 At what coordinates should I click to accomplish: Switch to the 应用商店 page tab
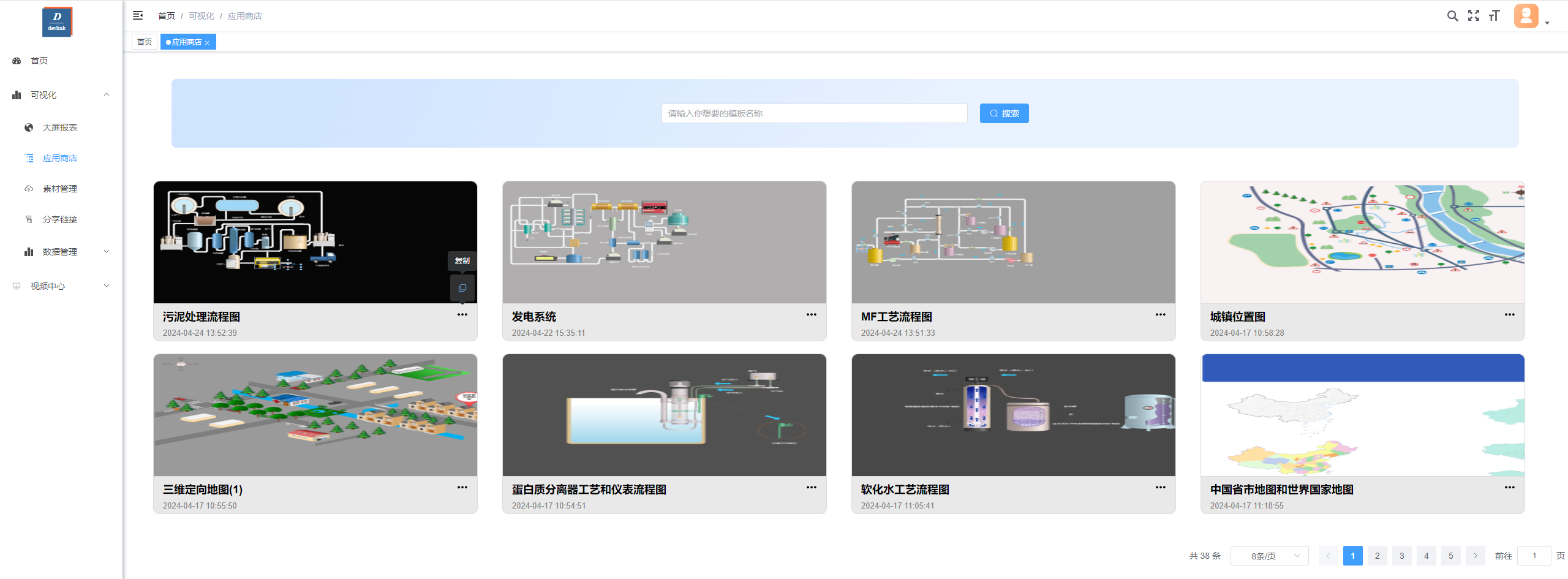pos(187,42)
